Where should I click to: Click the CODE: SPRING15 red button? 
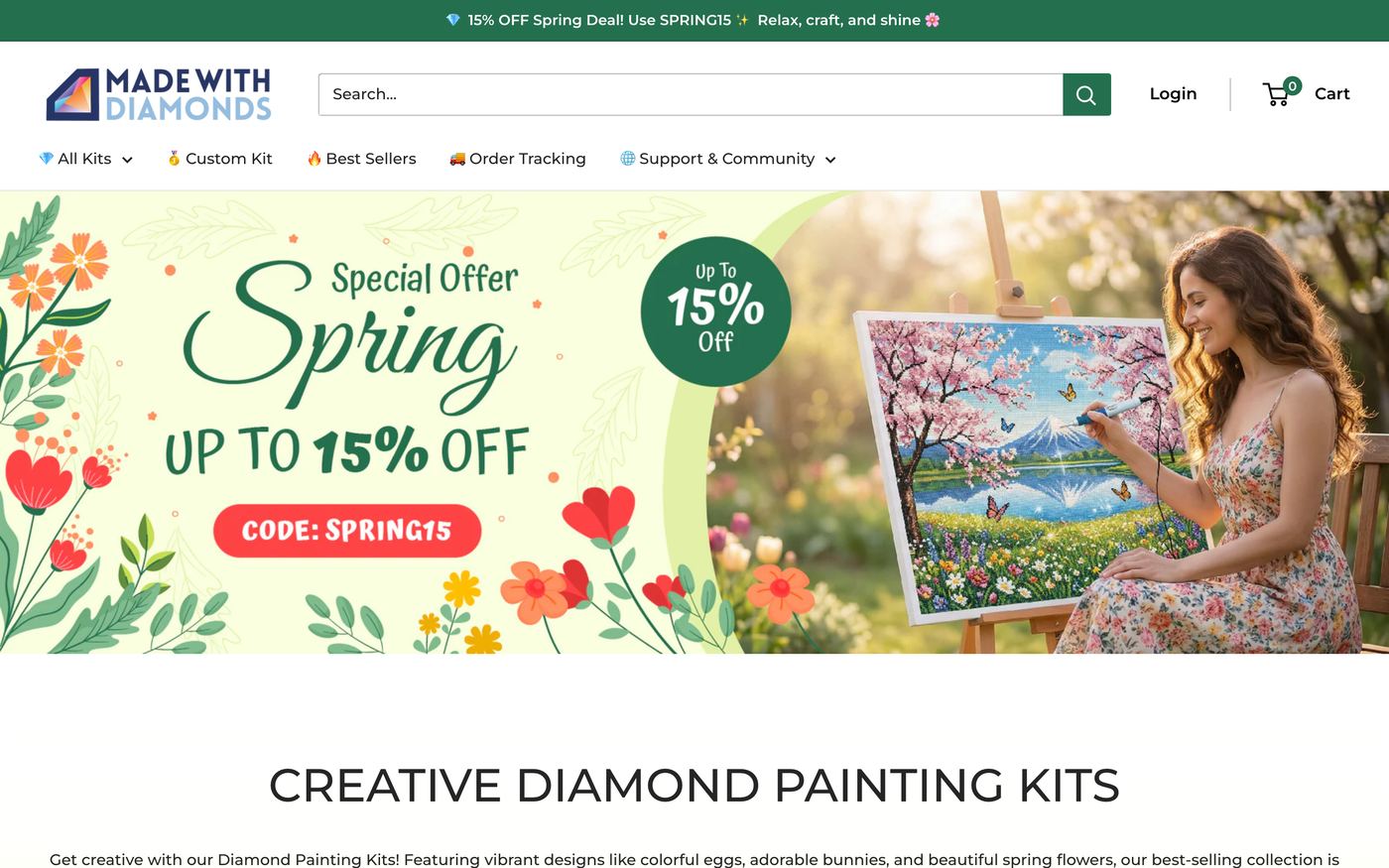pos(347,531)
